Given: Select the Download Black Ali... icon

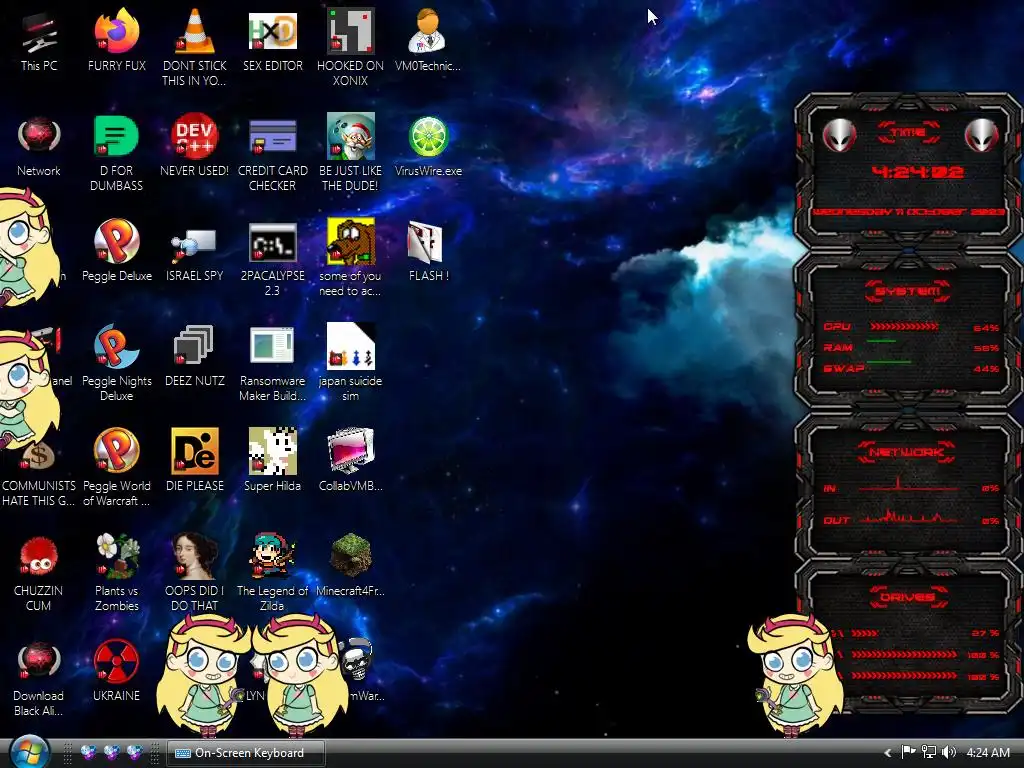Looking at the screenshot, I should coord(39,661).
